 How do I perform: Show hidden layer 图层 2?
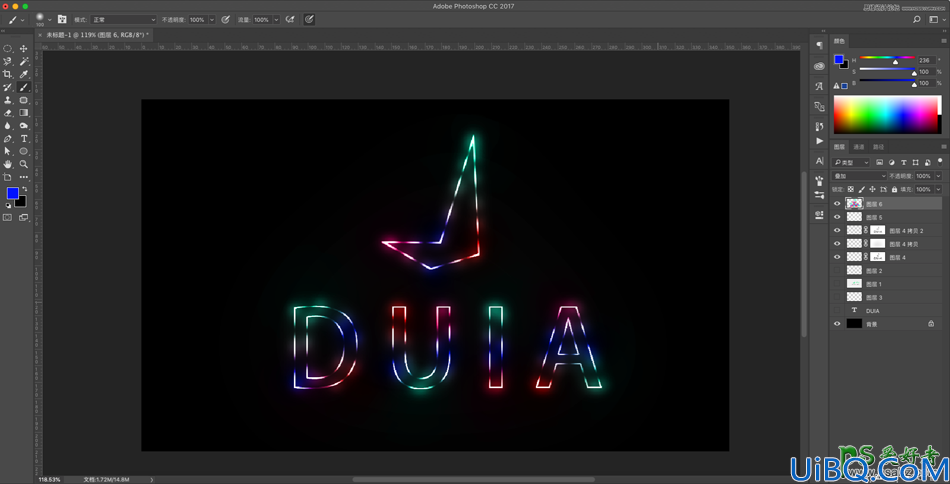837,270
